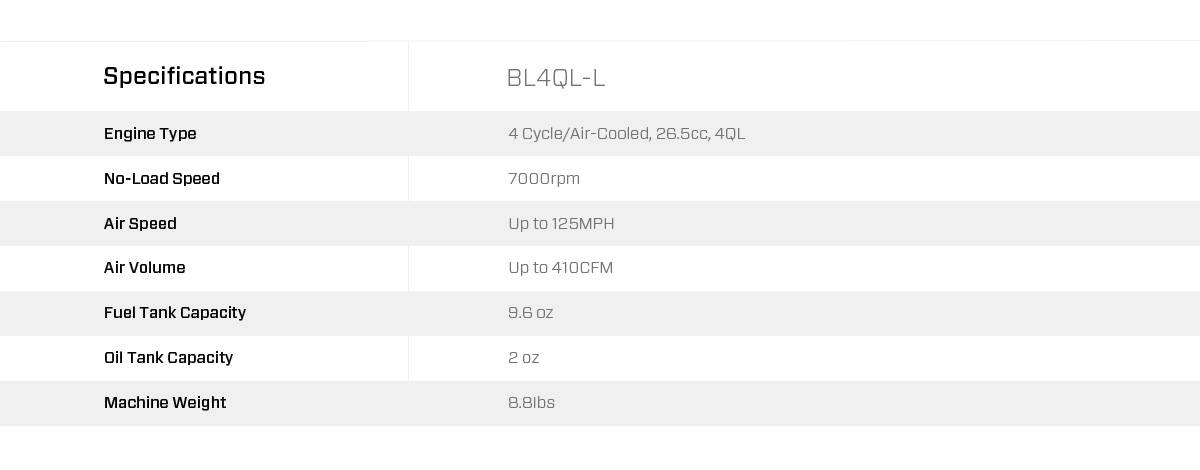This screenshot has width=1200, height=470.
Task: Select the BL4QL-L model name header
Action: 556,77
